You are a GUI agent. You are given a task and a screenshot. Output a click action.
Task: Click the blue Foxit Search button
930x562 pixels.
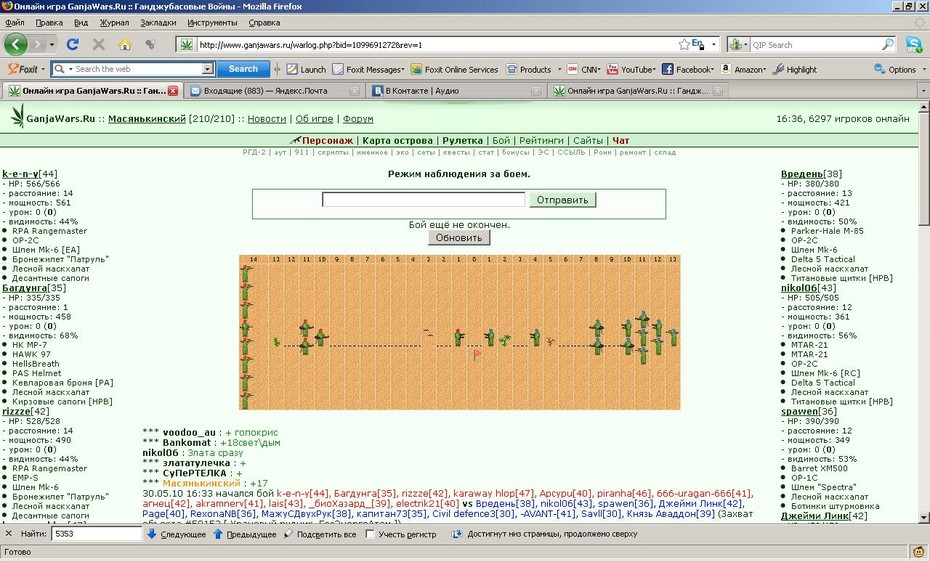coord(243,69)
